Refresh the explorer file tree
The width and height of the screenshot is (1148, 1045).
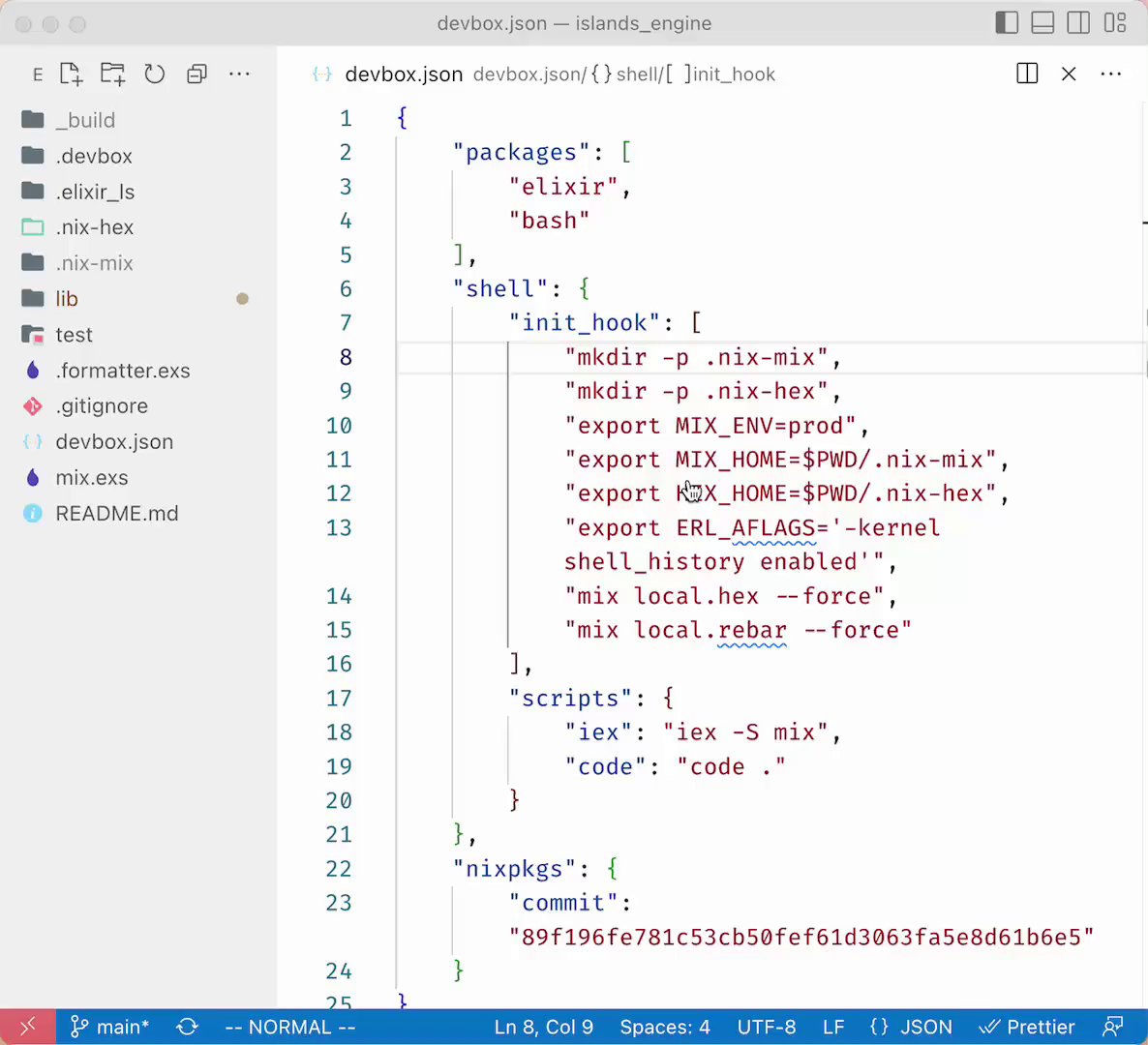(155, 74)
